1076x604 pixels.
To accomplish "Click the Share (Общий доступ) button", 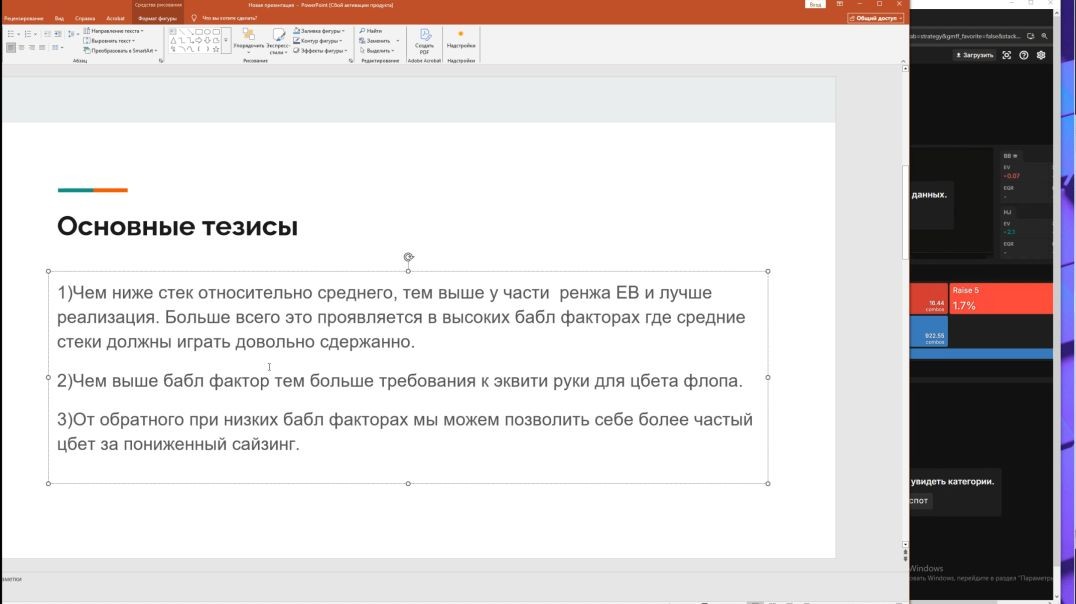I will click(876, 18).
